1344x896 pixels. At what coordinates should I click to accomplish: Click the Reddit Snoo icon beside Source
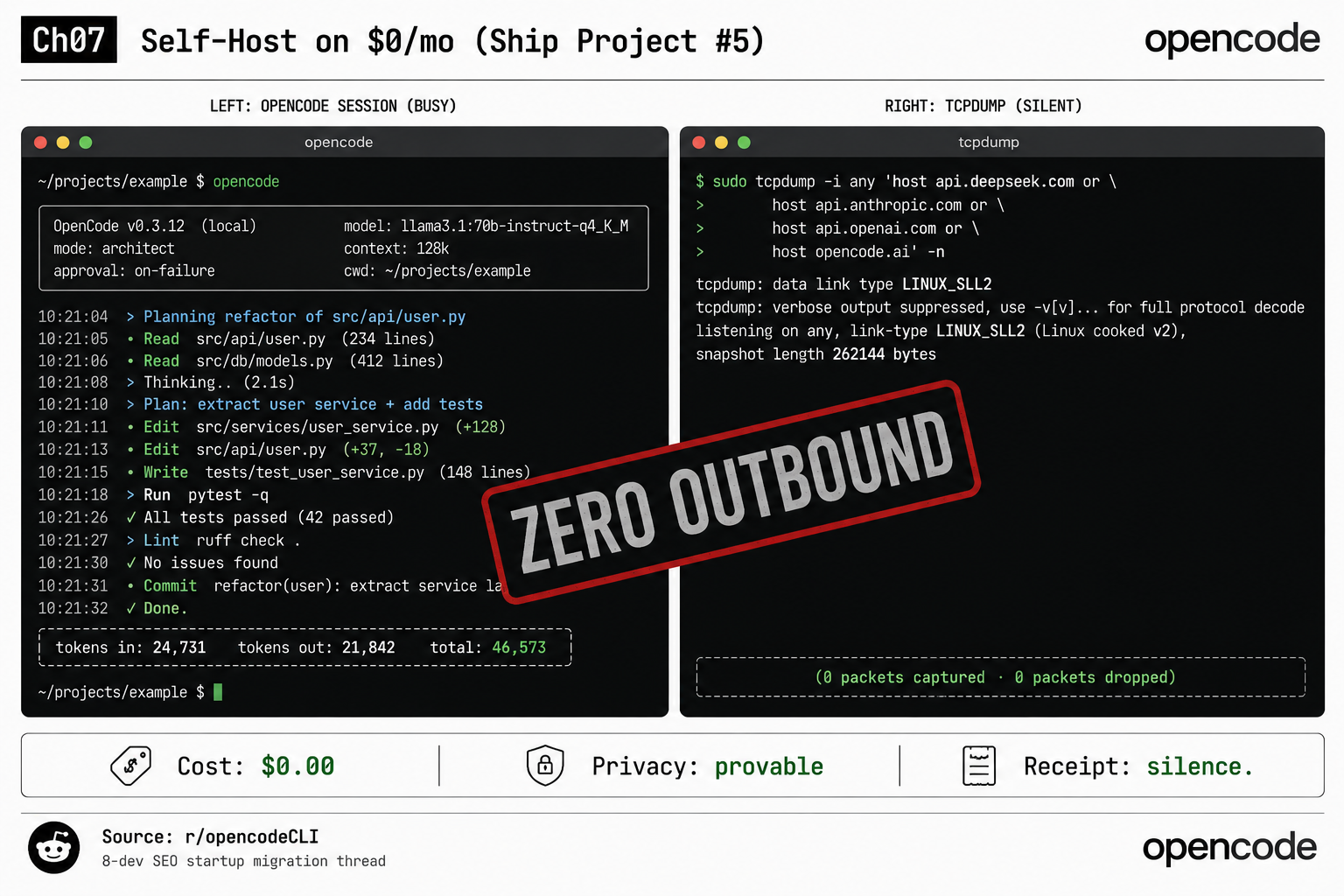pos(54,847)
